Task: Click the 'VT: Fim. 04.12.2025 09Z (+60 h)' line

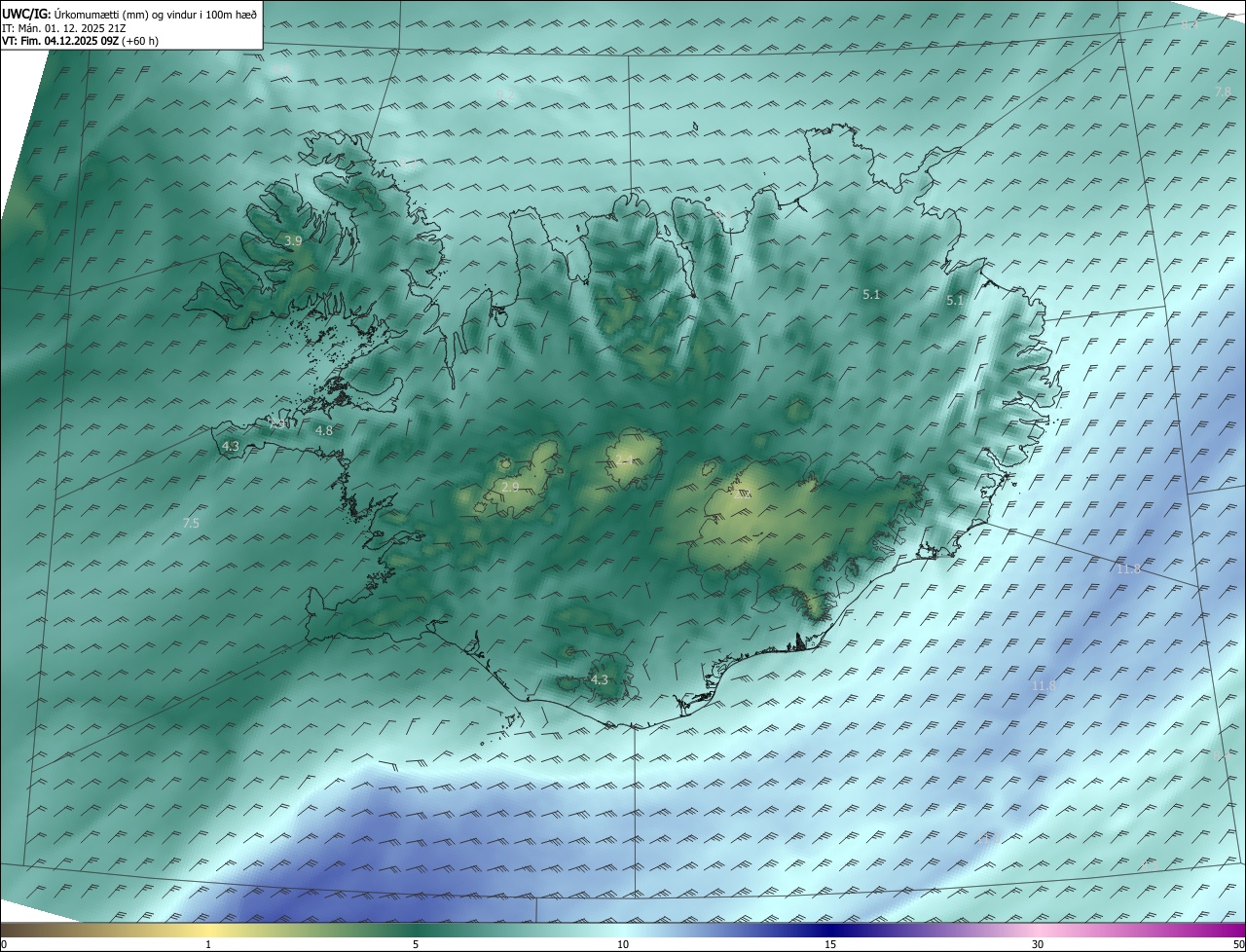Action: (x=80, y=41)
